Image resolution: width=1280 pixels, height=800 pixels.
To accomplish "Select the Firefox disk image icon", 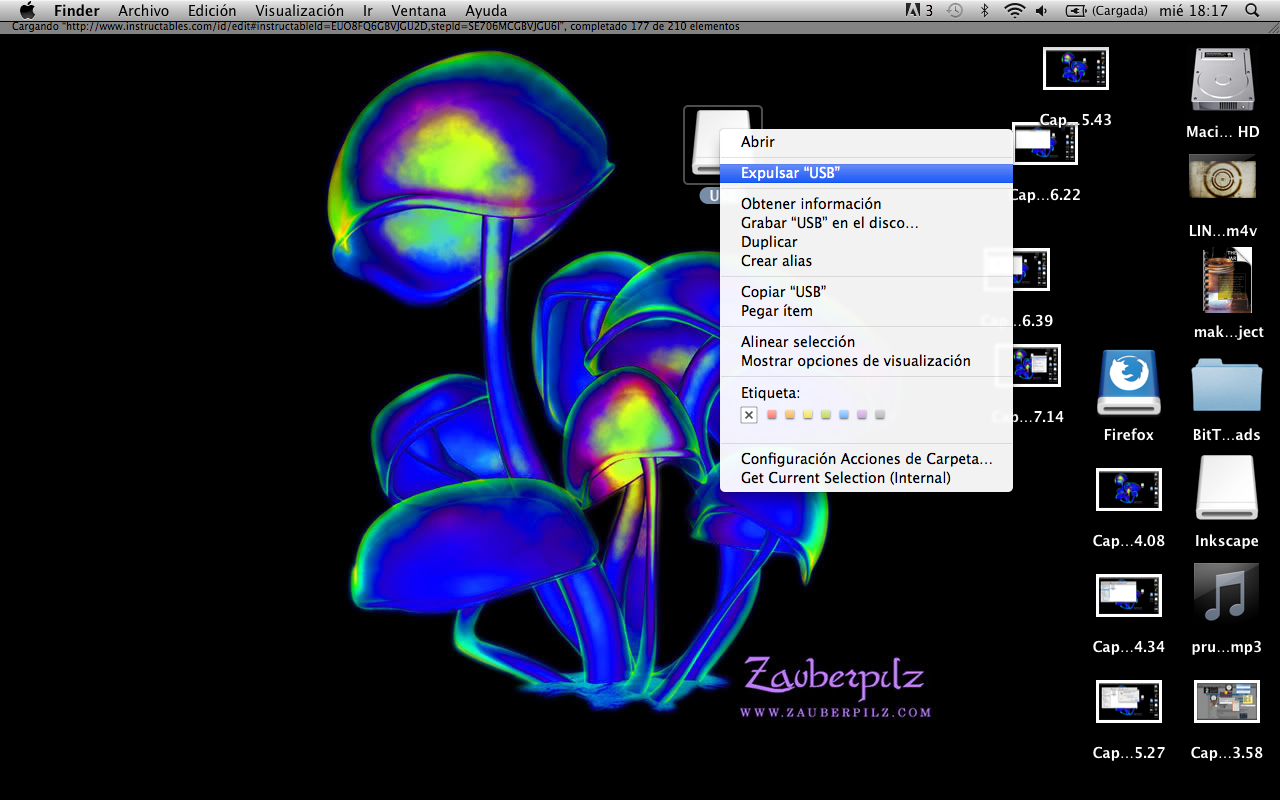I will click(1129, 382).
